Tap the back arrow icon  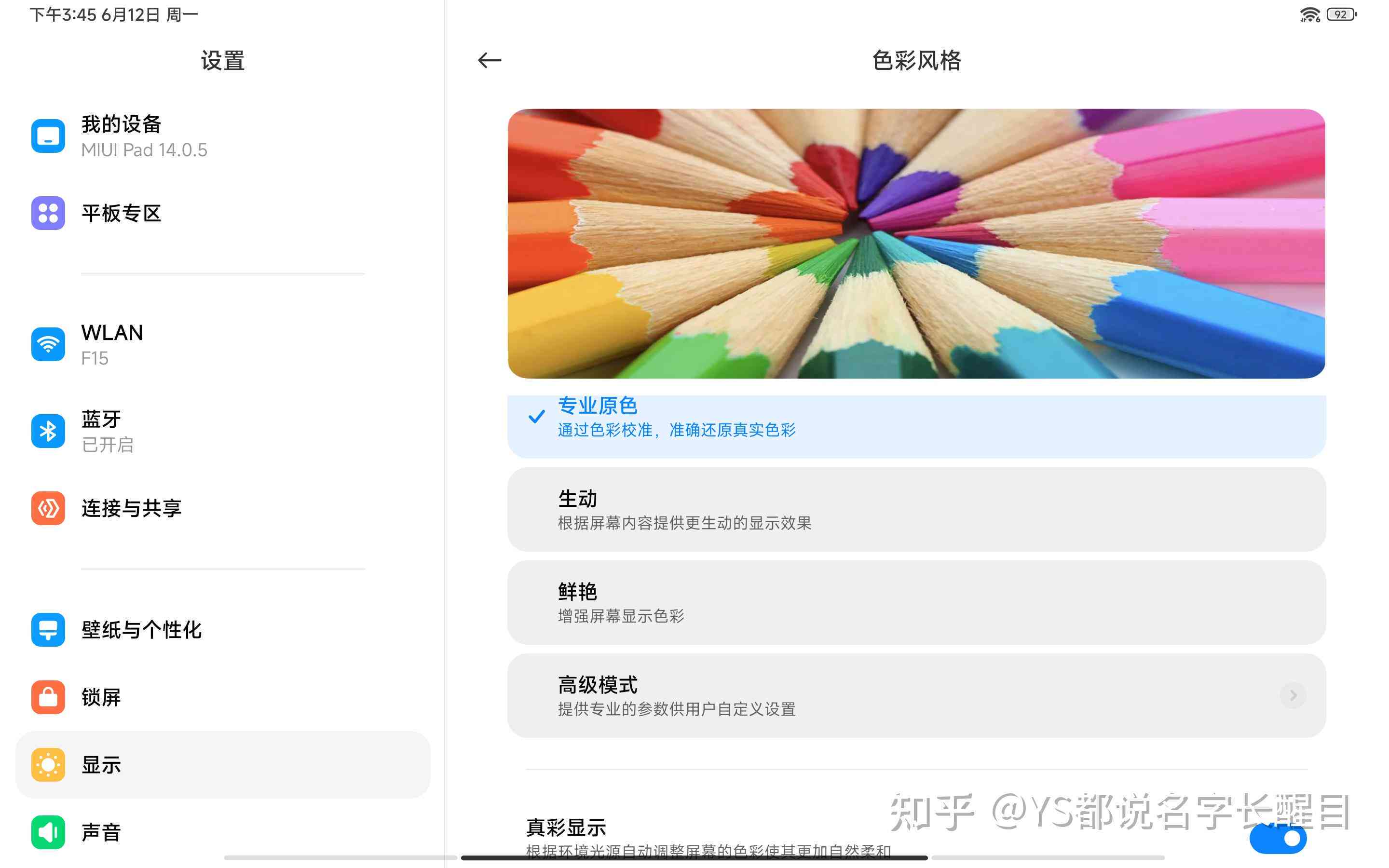489,60
